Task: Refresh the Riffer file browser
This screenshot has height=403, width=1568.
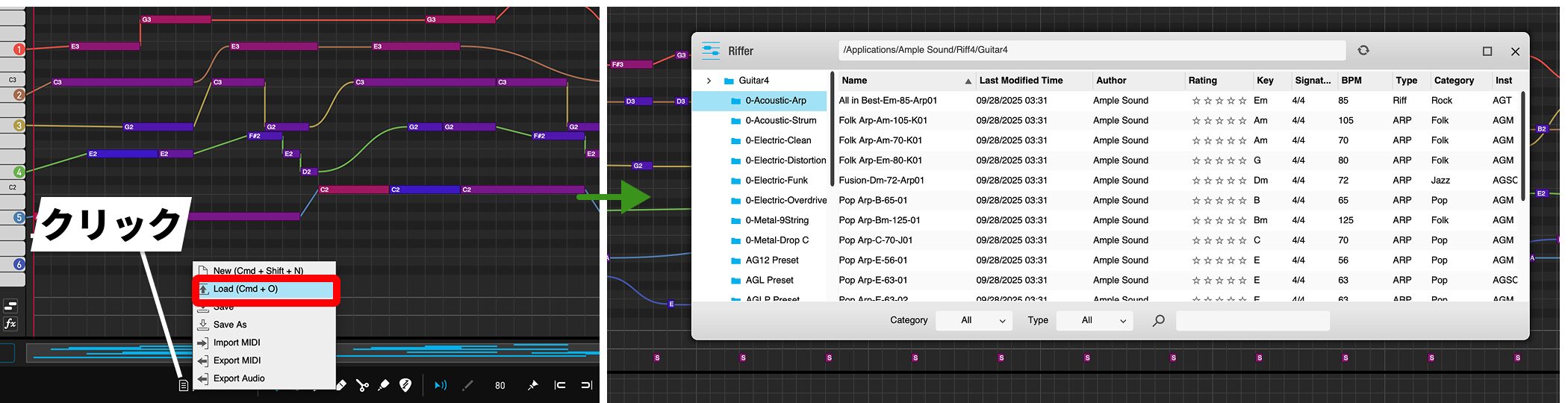Action: [x=1363, y=50]
